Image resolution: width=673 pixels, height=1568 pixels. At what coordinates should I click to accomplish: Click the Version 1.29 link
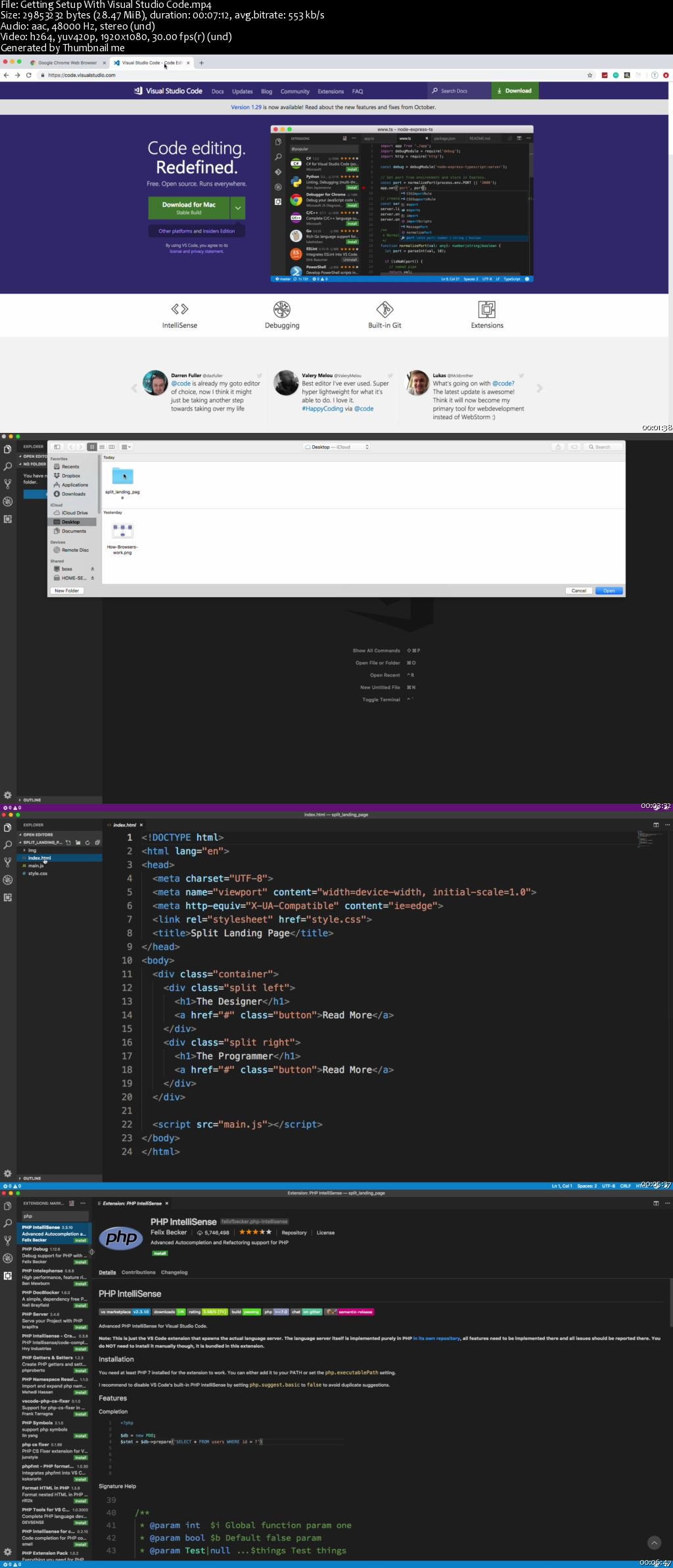click(246, 107)
